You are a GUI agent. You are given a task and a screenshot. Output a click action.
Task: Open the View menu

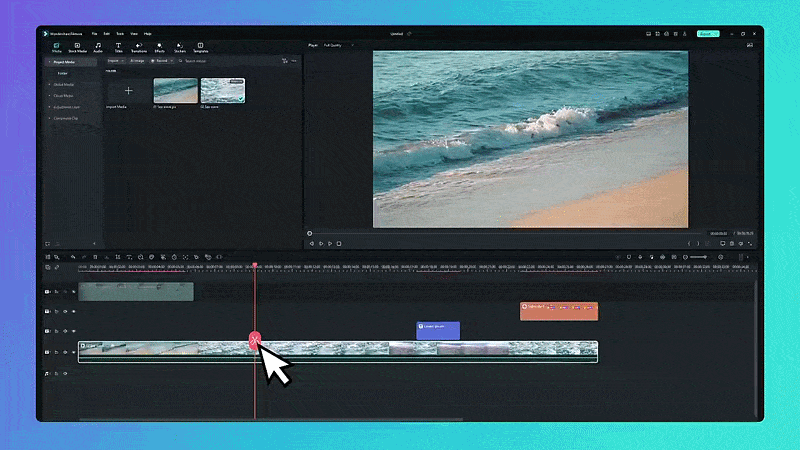pos(134,34)
